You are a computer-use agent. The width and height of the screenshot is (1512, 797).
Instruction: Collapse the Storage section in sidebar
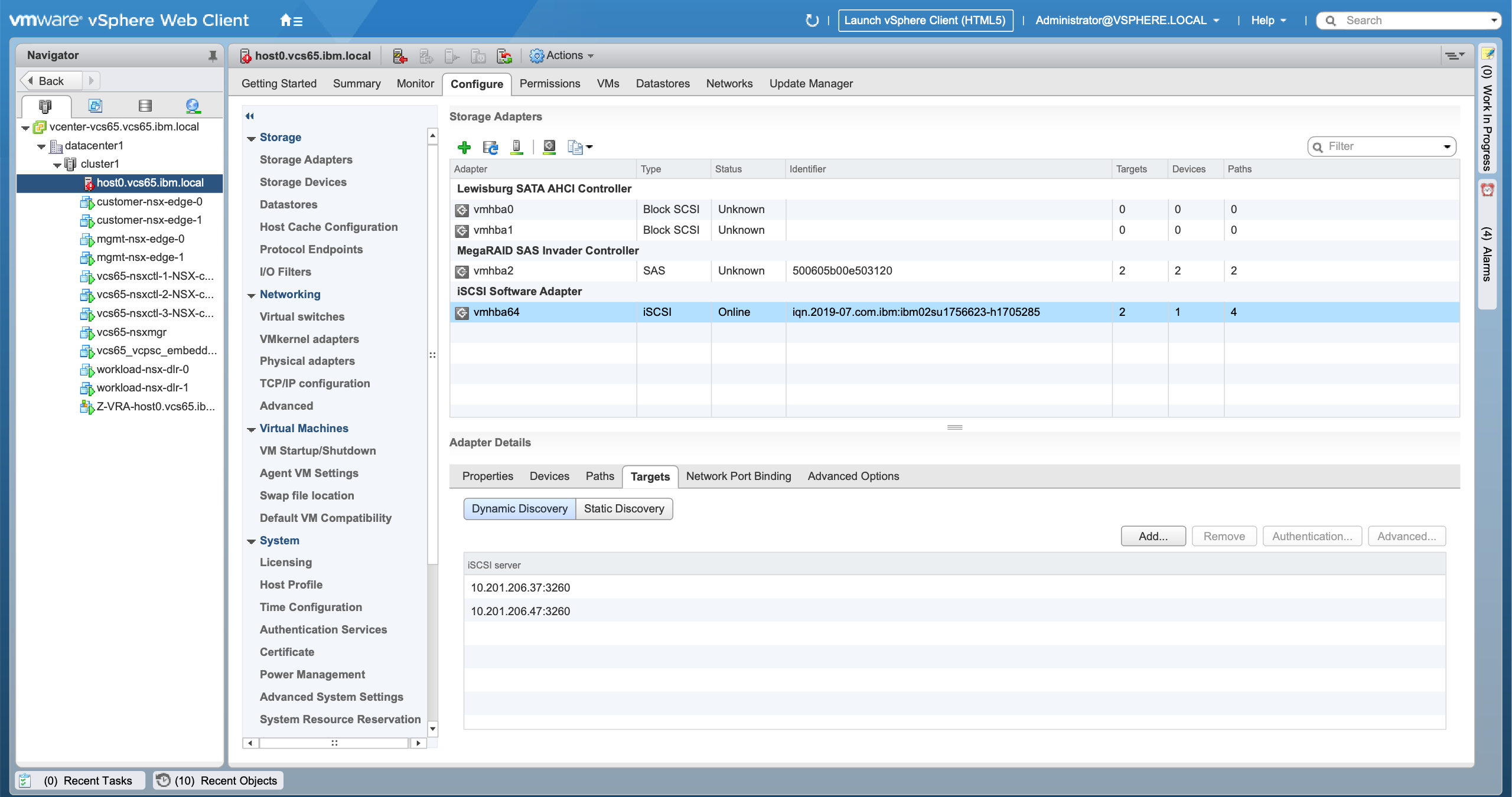(251, 139)
